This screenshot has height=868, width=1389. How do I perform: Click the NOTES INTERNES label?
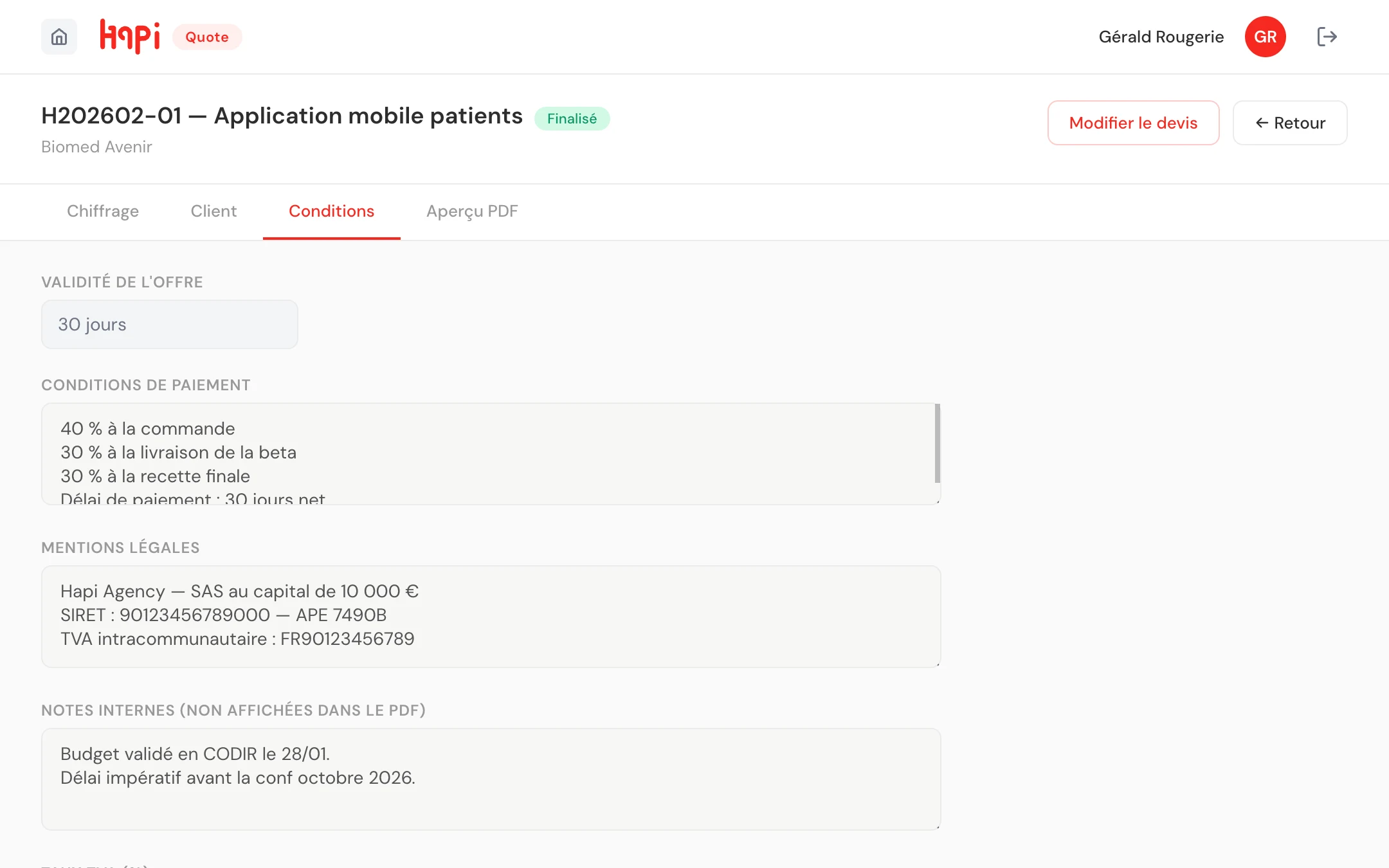pos(233,710)
